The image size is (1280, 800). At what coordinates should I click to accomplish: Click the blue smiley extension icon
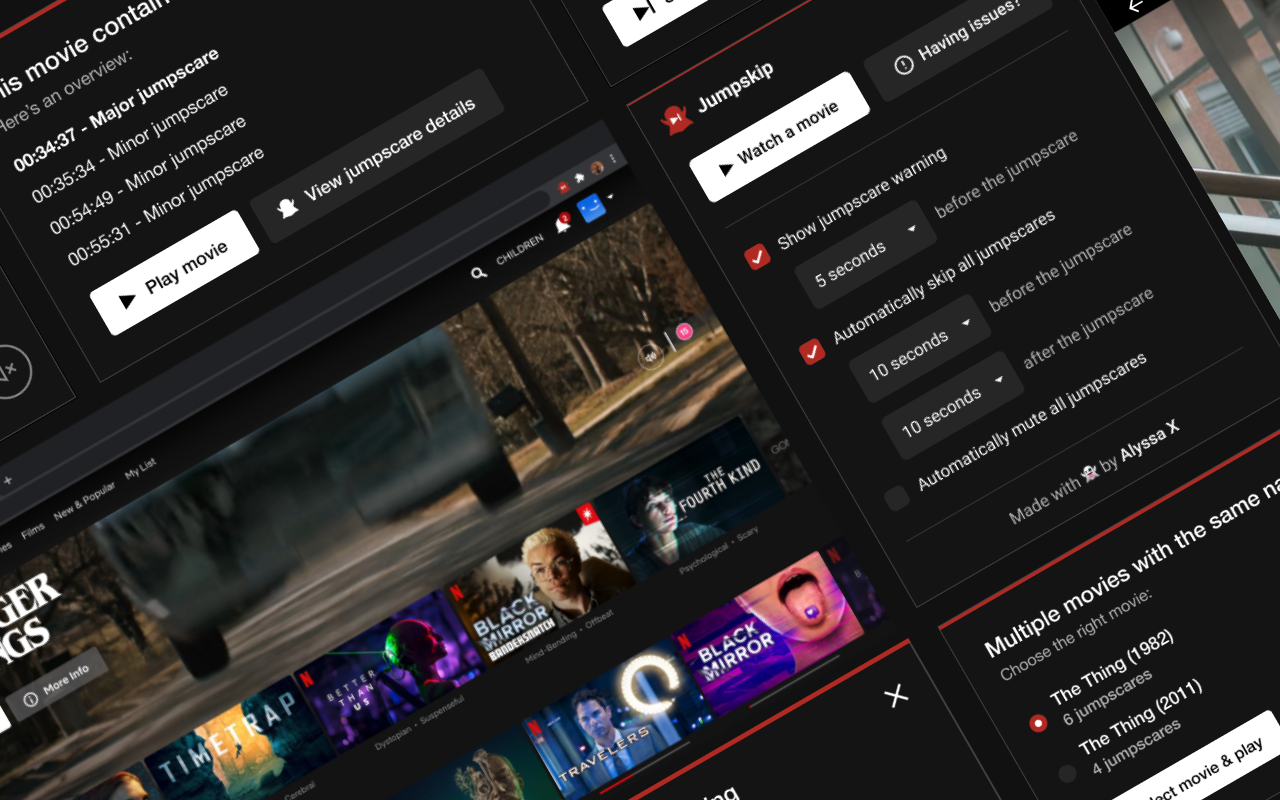point(590,205)
